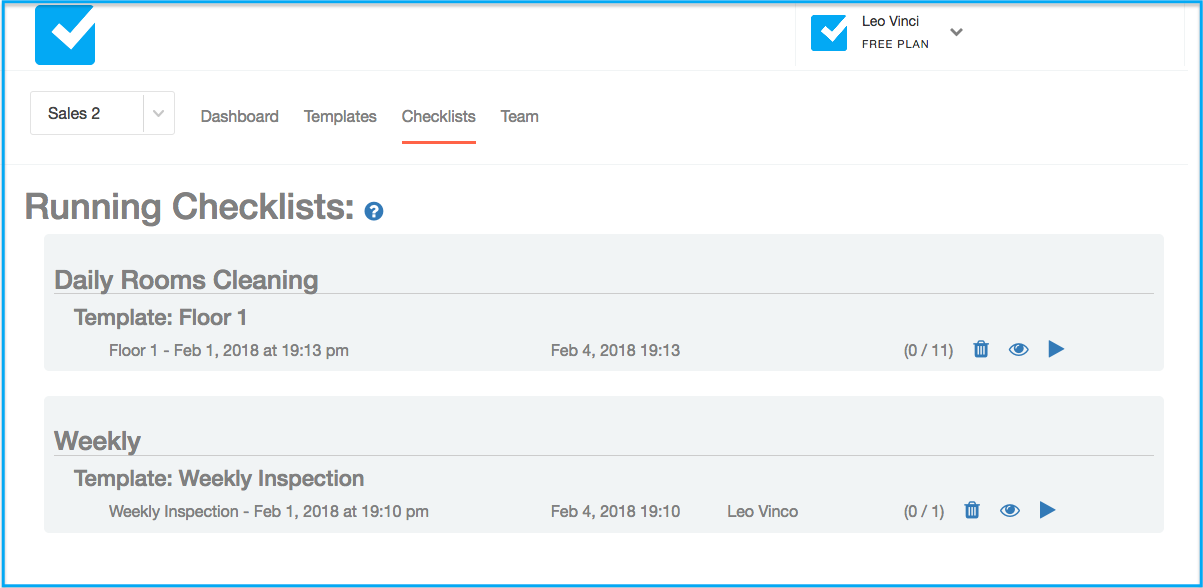Click the Daily Rooms Cleaning heading

tap(186, 280)
